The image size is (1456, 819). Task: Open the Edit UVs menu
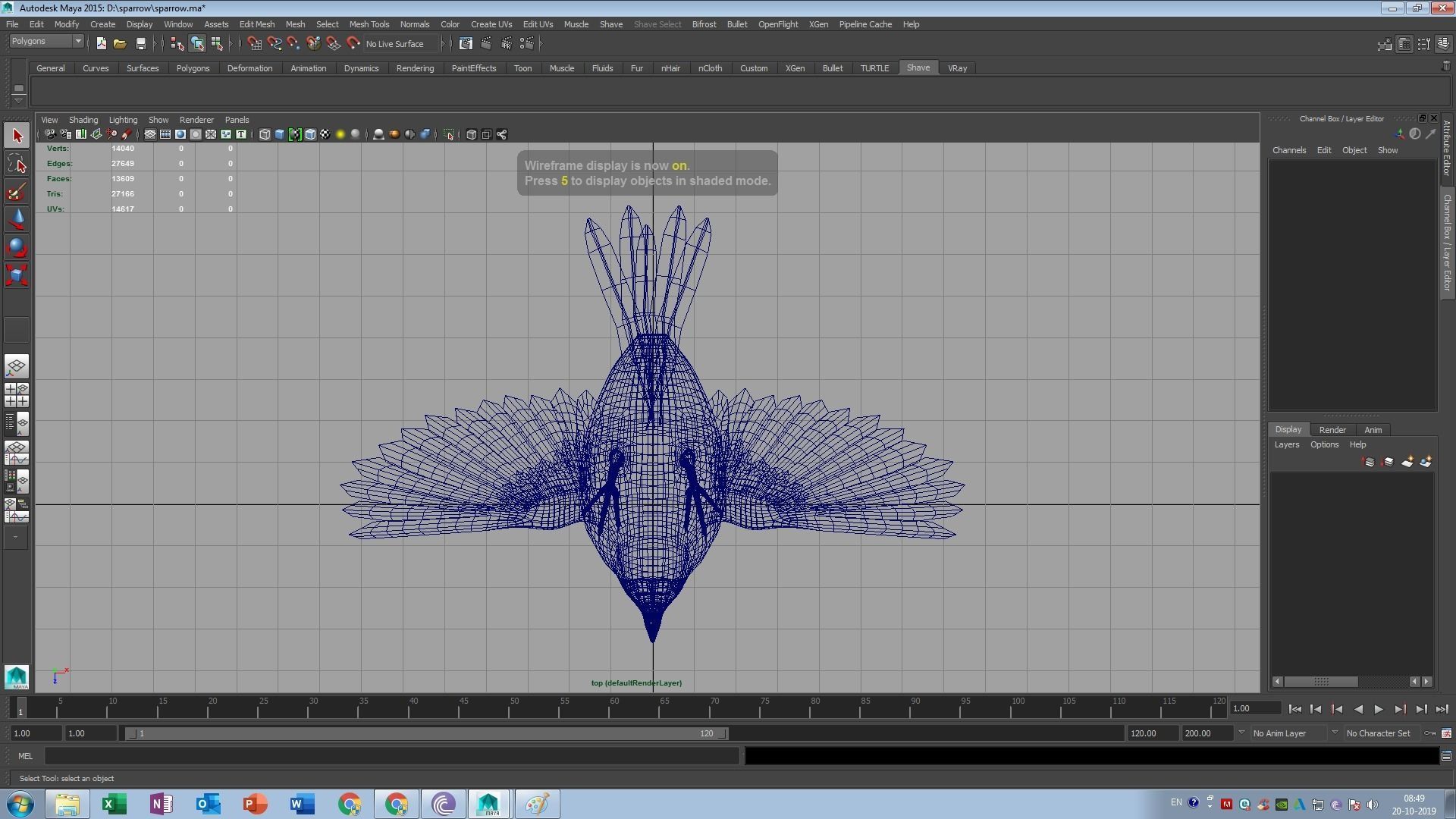538,24
